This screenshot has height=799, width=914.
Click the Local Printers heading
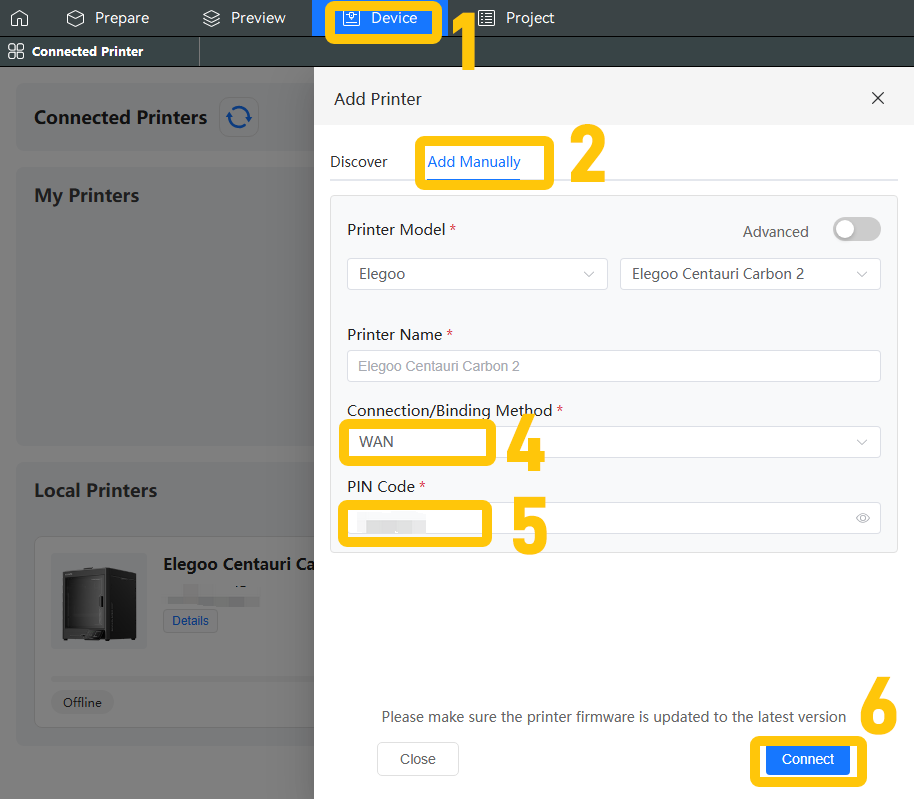tap(96, 490)
